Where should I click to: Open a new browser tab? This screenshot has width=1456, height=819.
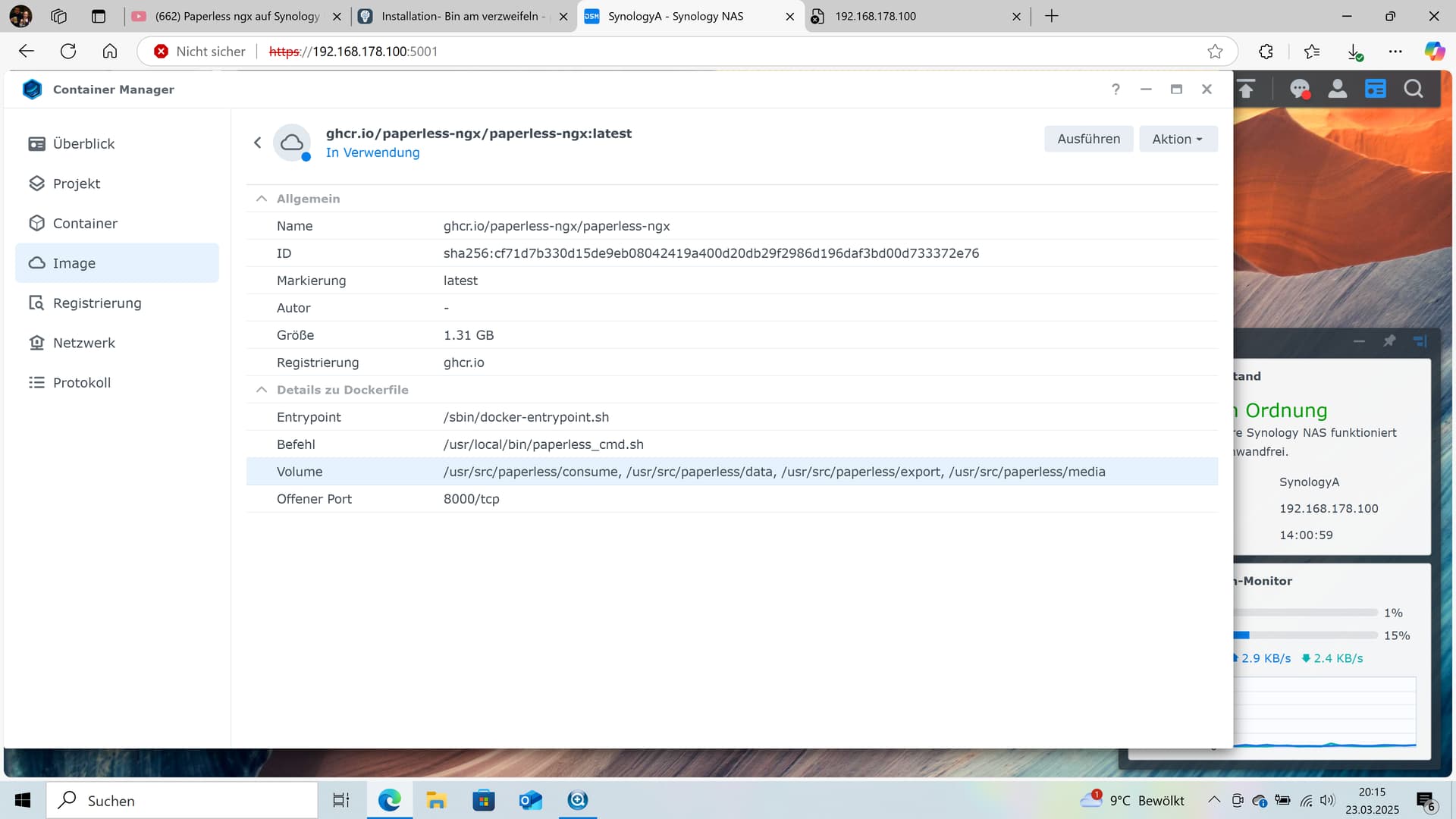[x=1051, y=16]
